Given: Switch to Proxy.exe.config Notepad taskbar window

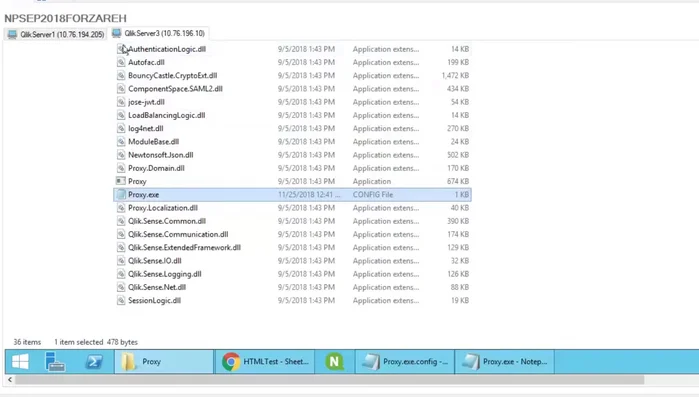Looking at the screenshot, I should coord(405,361).
